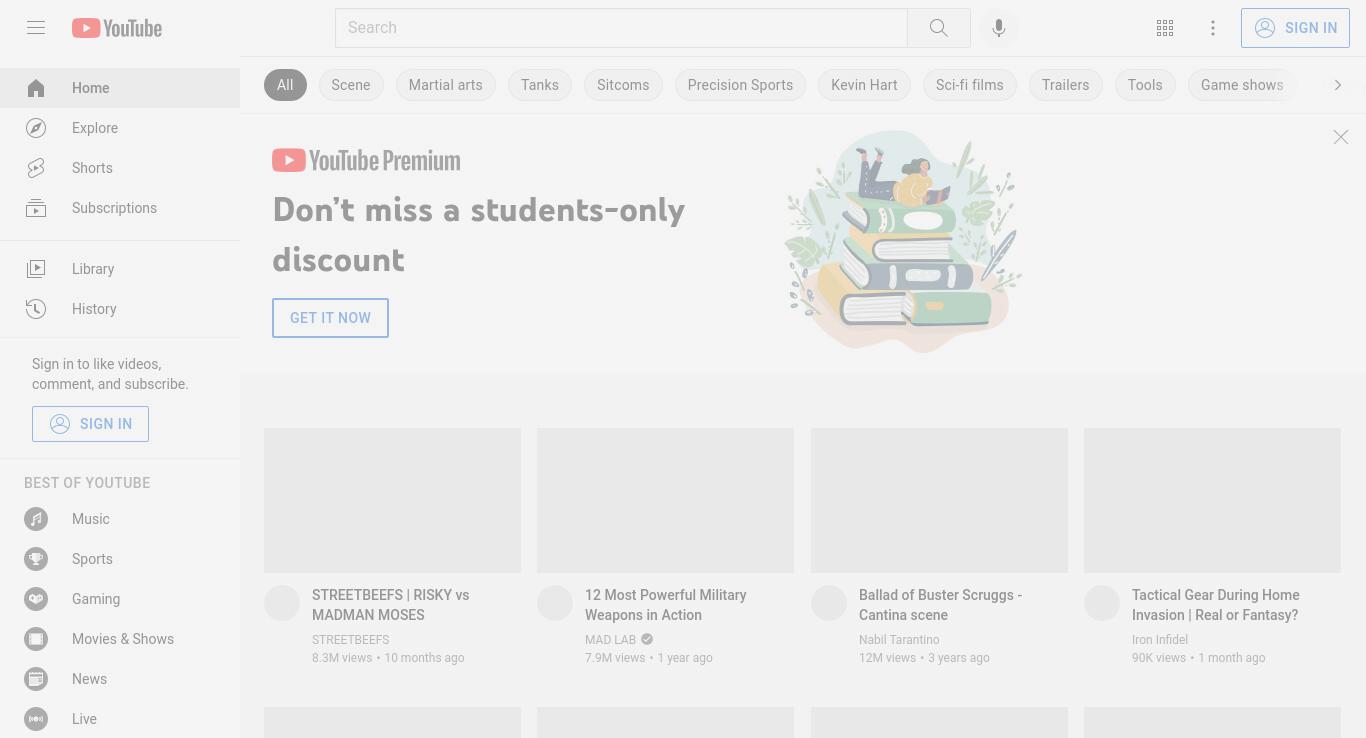Open title 'Ballad of Buster Scruggs - Cantina scene'
The image size is (1366, 738).
[x=940, y=605]
